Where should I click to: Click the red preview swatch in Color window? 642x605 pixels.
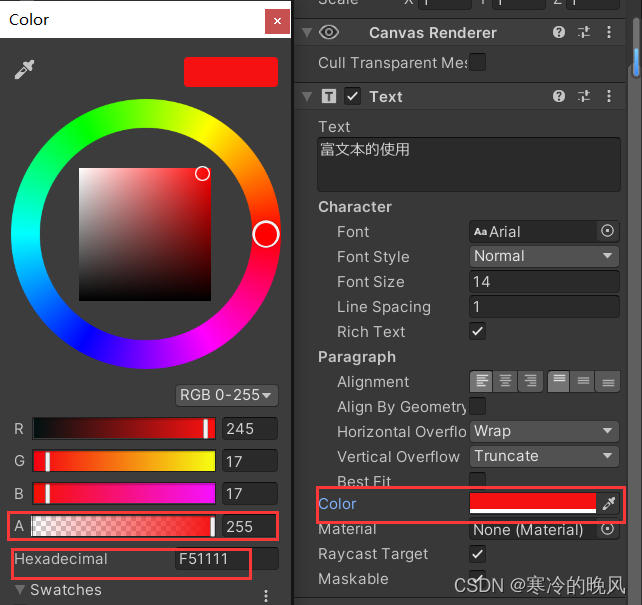pos(231,72)
